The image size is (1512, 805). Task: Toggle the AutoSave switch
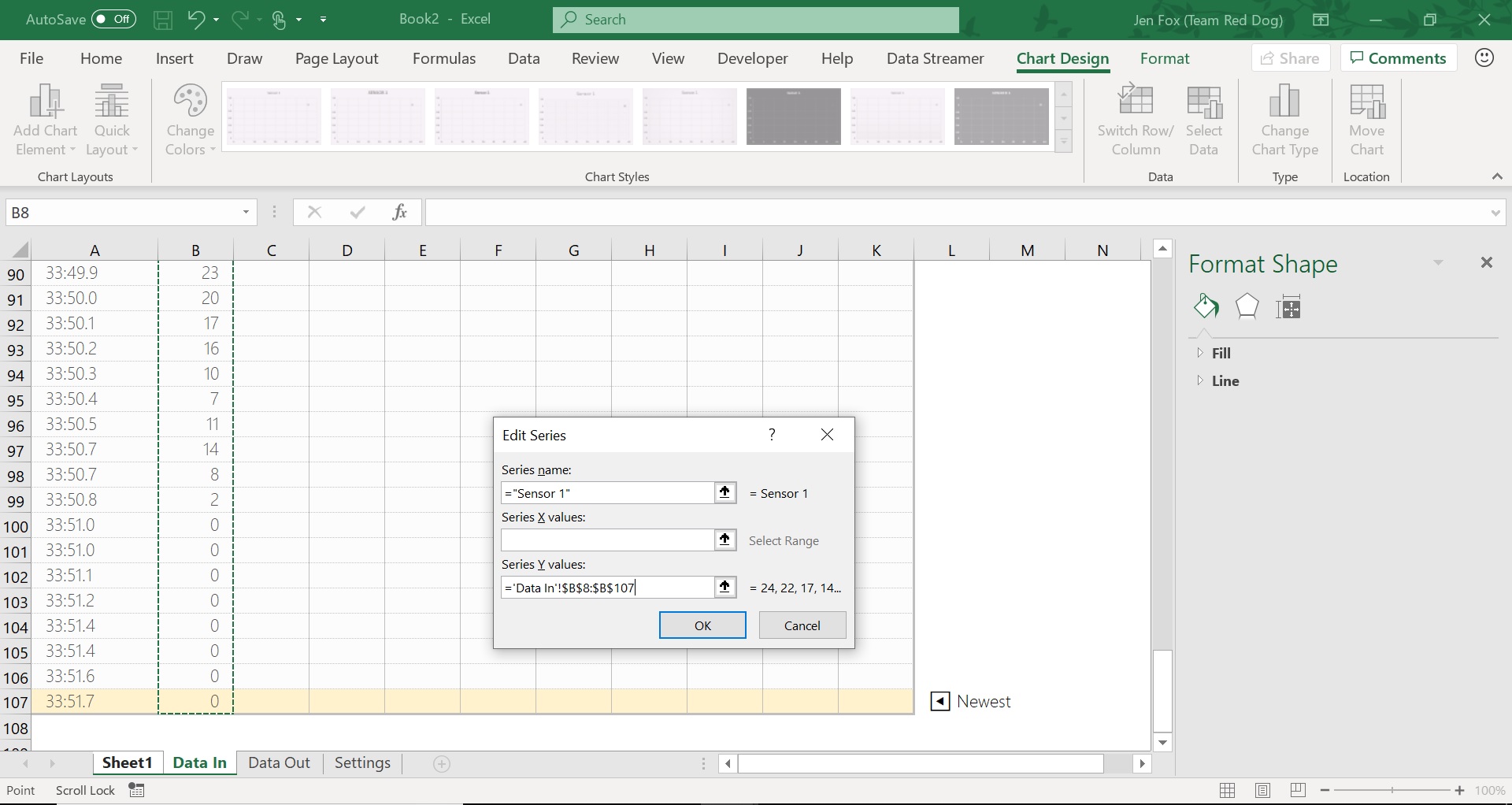[x=114, y=20]
